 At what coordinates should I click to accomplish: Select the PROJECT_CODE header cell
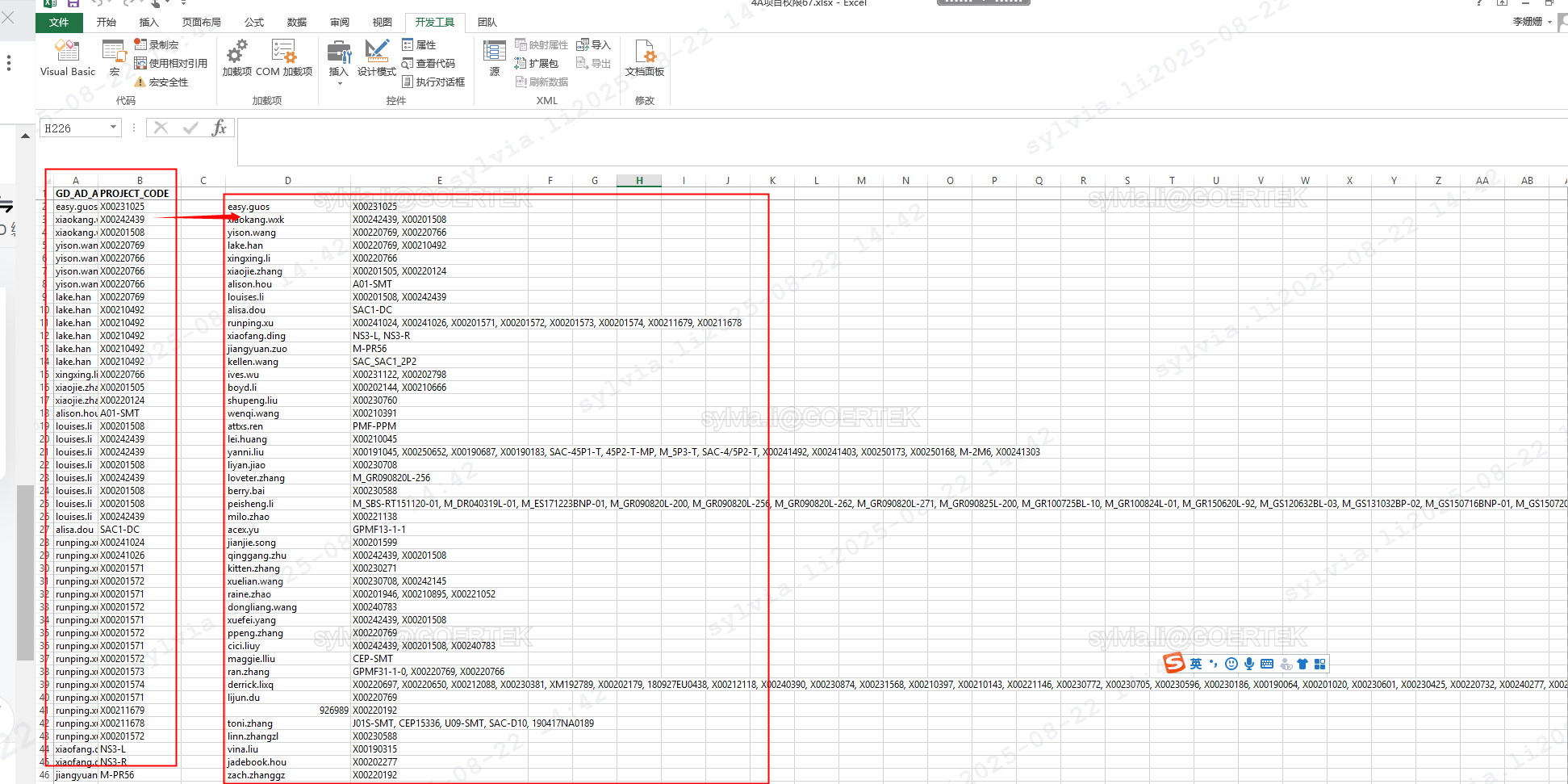139,194
